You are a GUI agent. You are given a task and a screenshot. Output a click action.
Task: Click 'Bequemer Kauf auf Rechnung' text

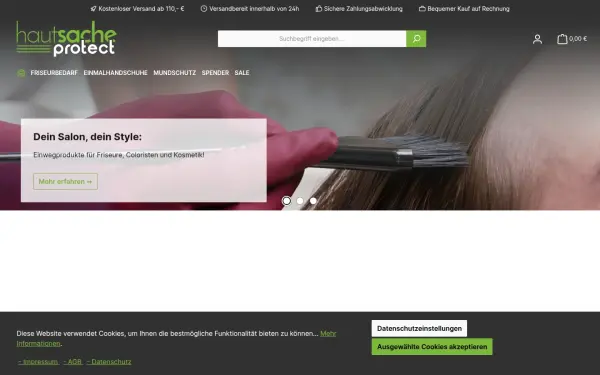click(x=468, y=8)
